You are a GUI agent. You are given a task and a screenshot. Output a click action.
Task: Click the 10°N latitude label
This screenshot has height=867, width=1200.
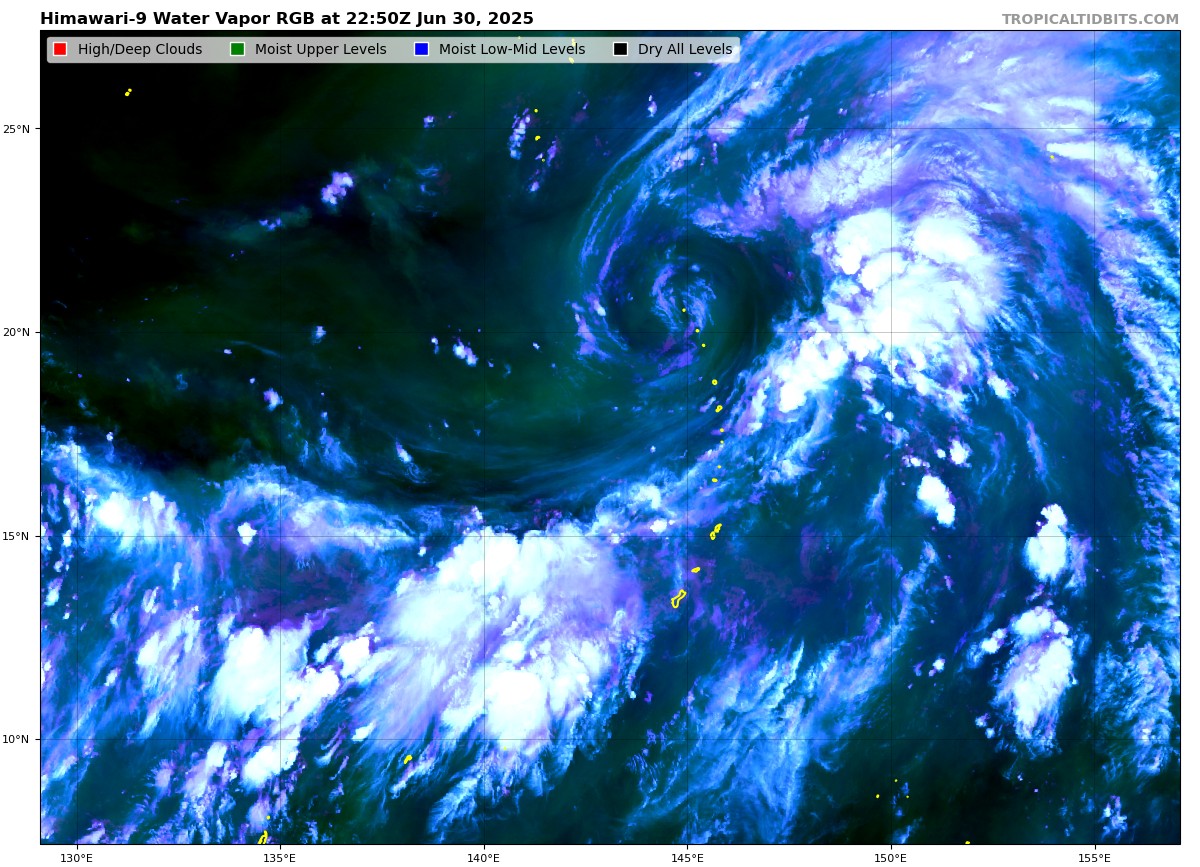point(17,739)
